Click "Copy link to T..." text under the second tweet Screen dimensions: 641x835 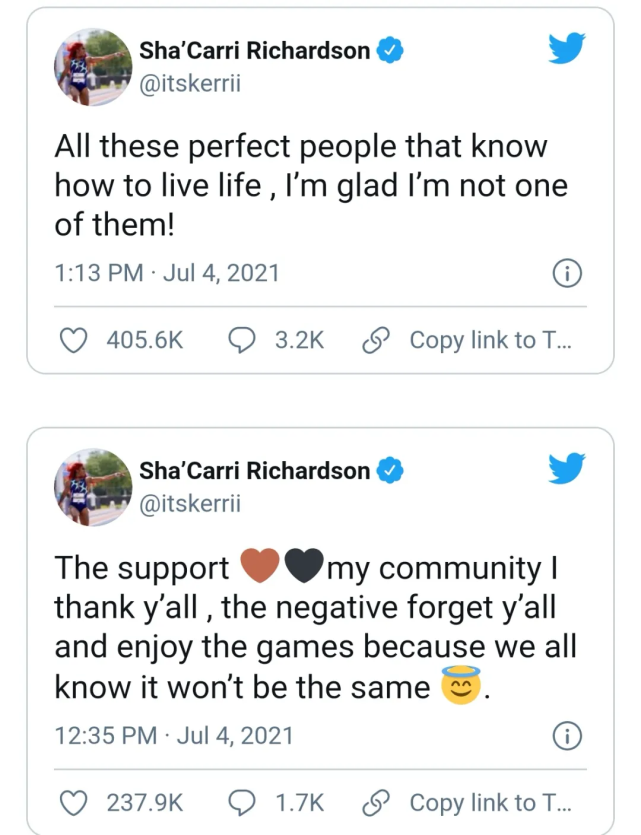pyautogui.click(x=490, y=802)
